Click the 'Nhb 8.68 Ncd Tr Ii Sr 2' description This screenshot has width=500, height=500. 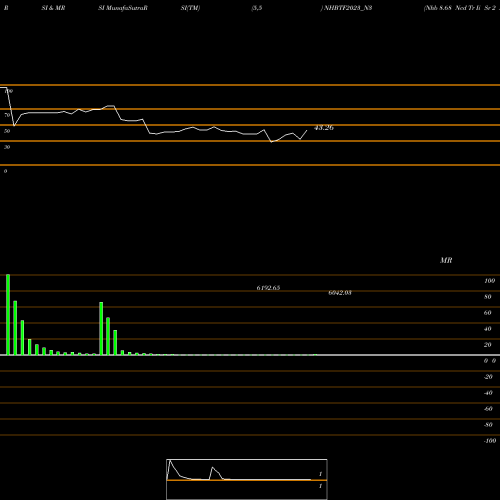461,8
